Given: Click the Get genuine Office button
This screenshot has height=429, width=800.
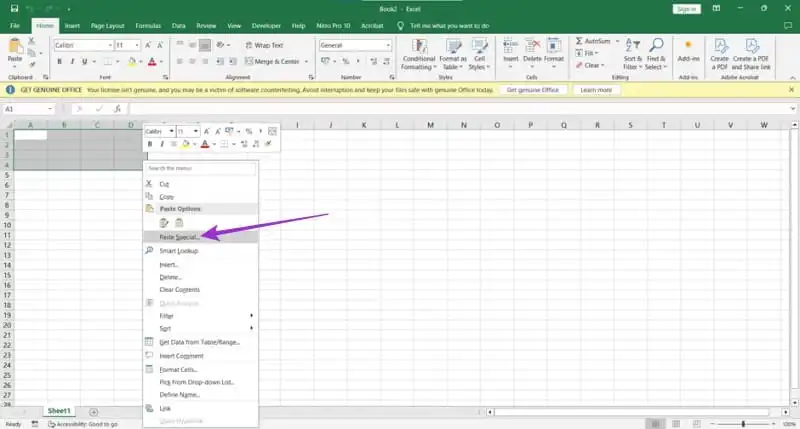Looking at the screenshot, I should click(x=535, y=90).
